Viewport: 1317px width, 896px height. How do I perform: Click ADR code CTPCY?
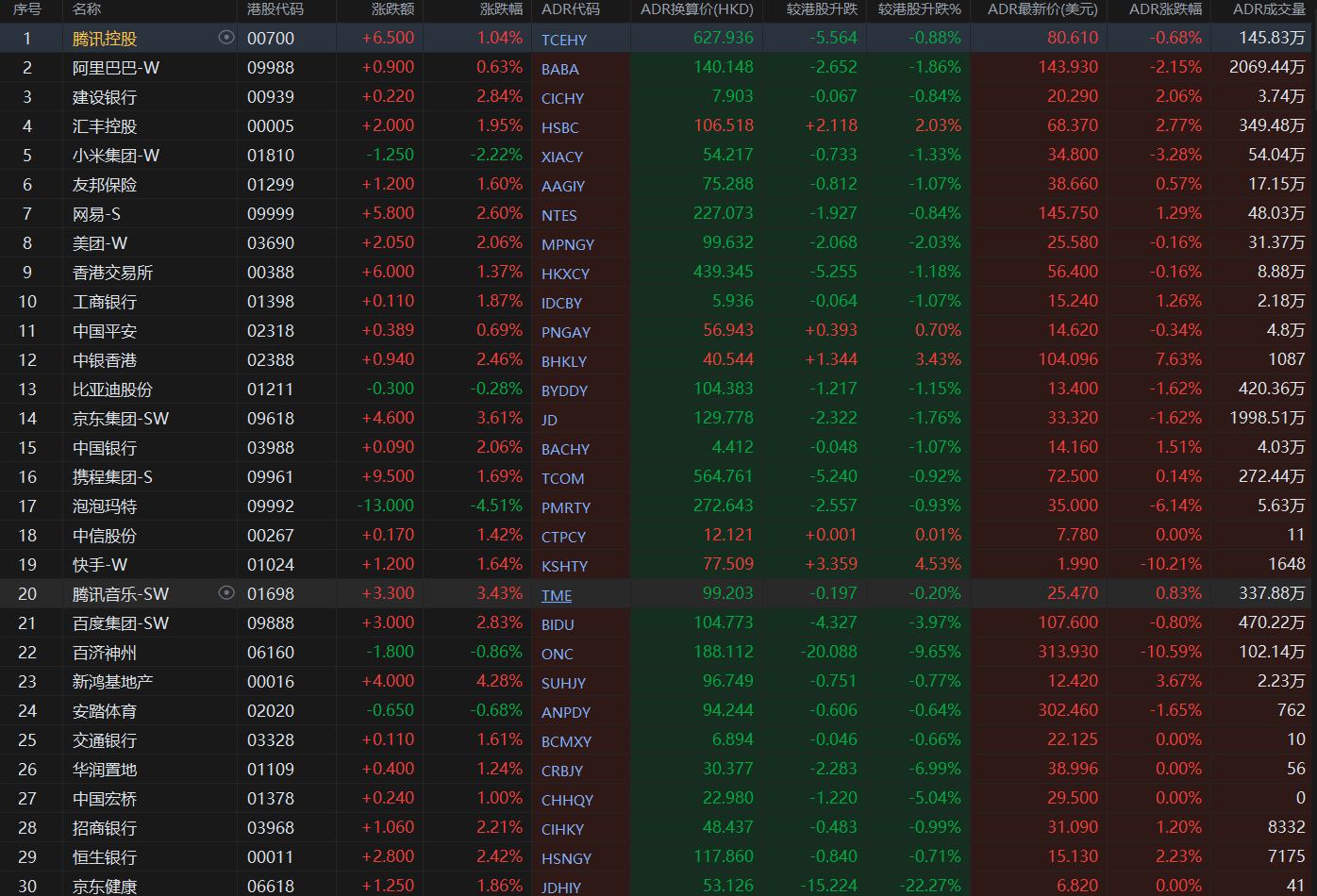pyautogui.click(x=563, y=537)
